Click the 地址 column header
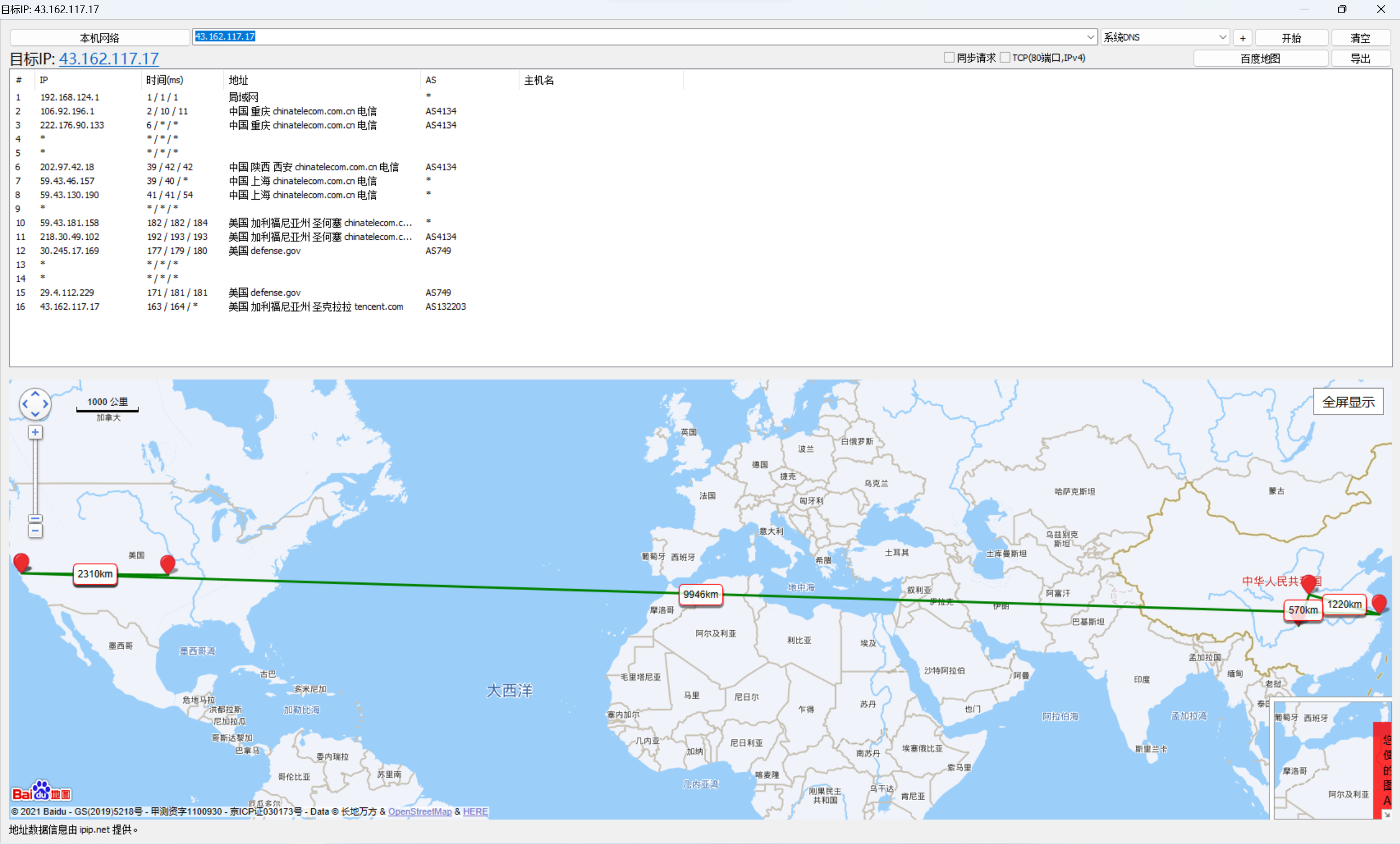 (x=238, y=80)
